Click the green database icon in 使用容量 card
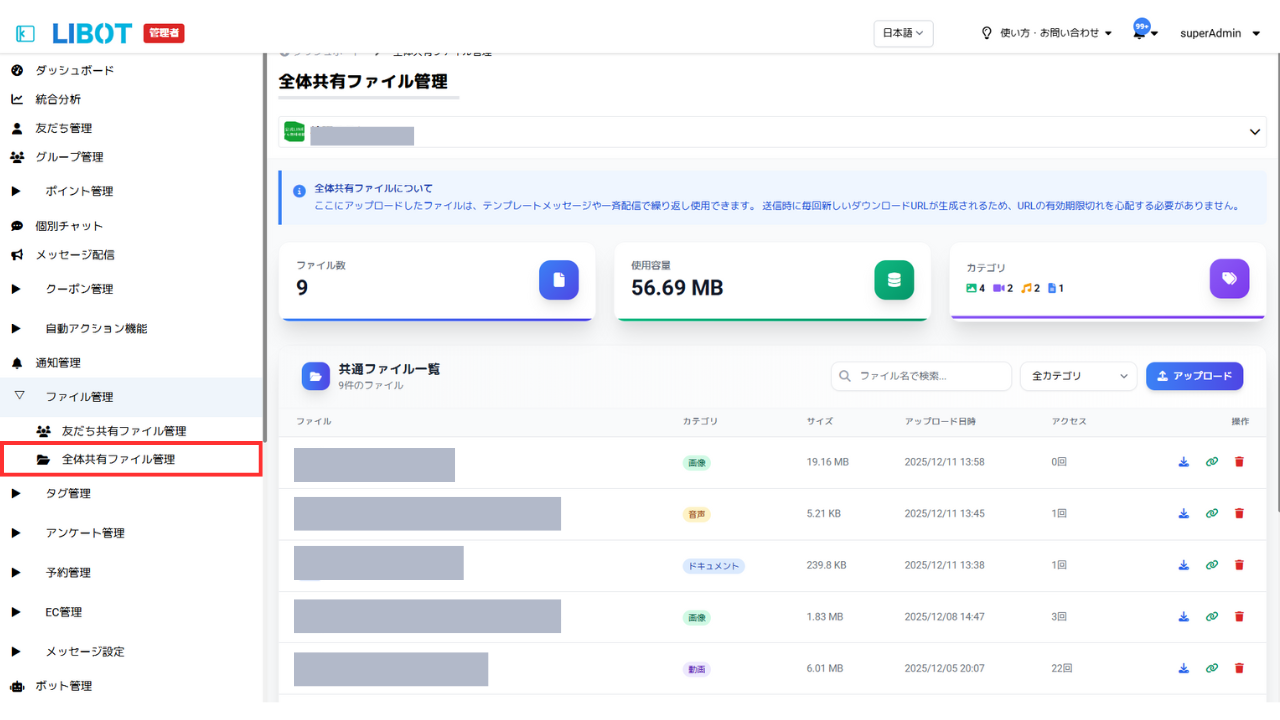 point(893,280)
